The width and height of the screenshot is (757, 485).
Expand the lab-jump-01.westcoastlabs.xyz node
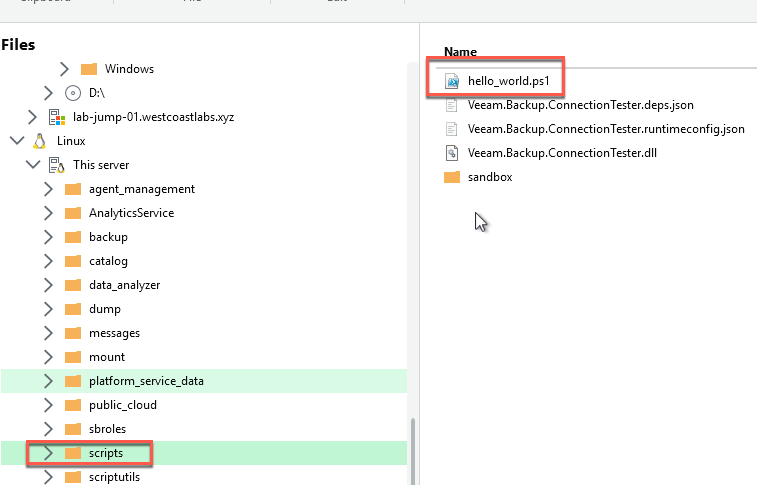pos(32,117)
